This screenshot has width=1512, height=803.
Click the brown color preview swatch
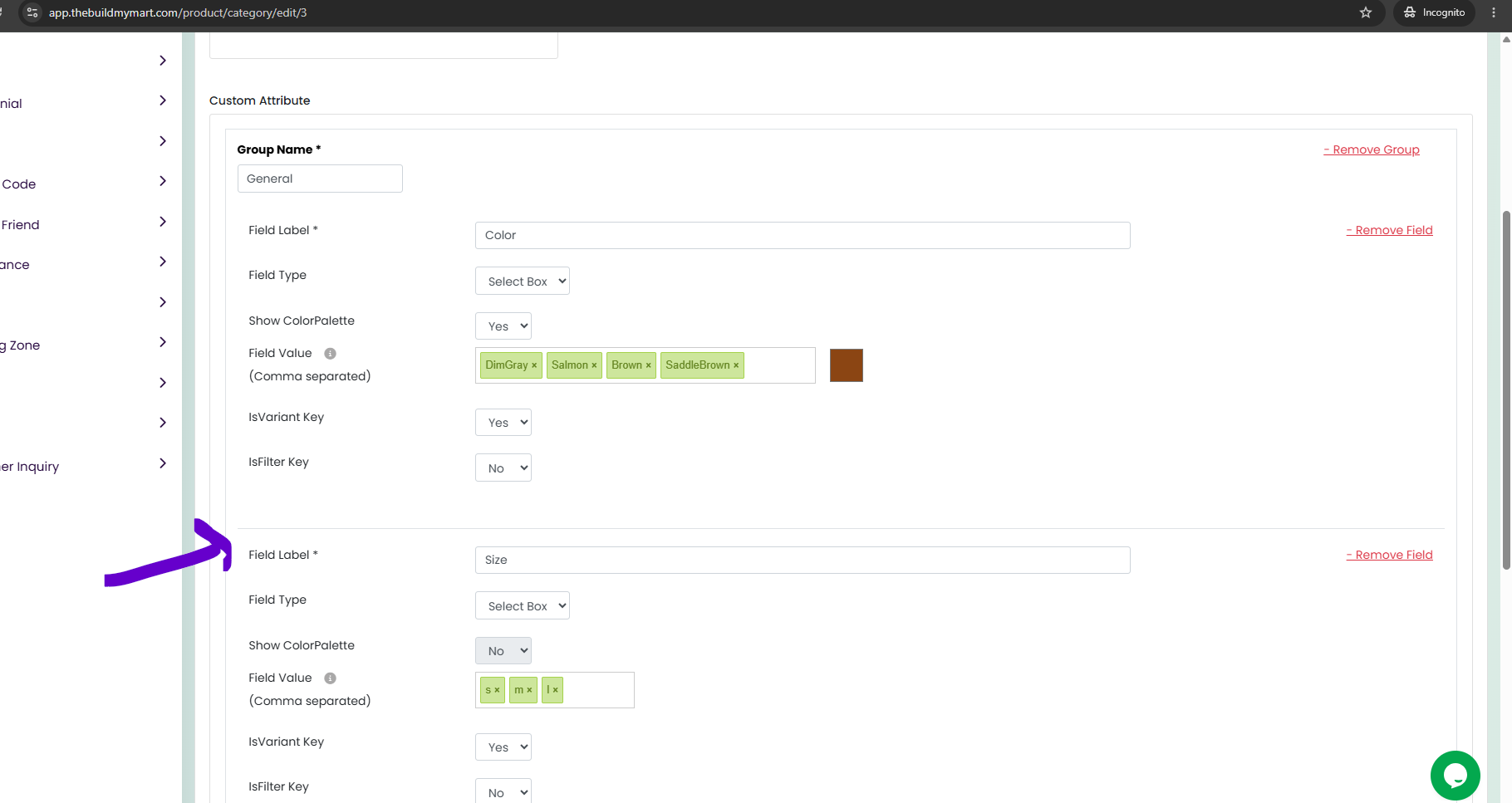(x=847, y=365)
